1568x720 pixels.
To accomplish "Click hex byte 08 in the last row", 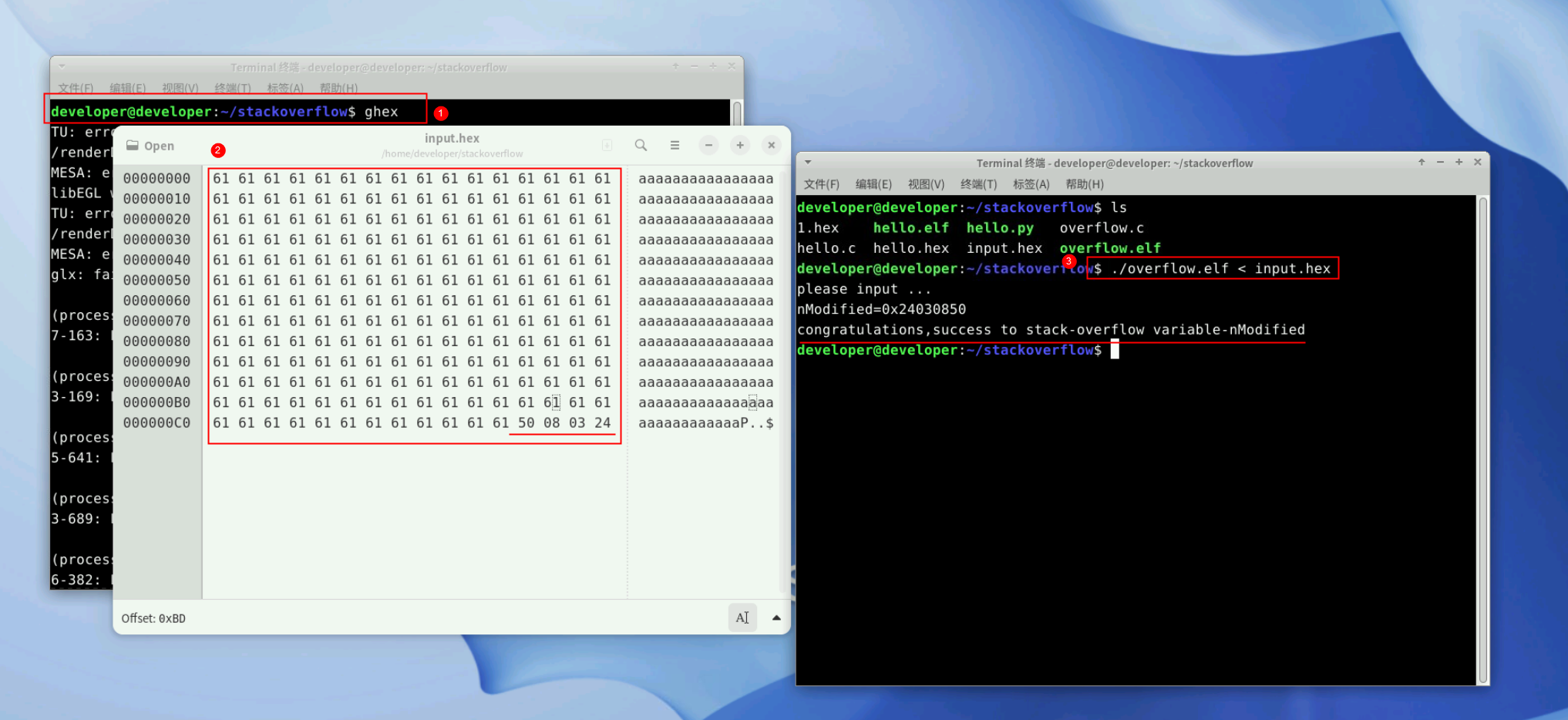I will (x=551, y=422).
